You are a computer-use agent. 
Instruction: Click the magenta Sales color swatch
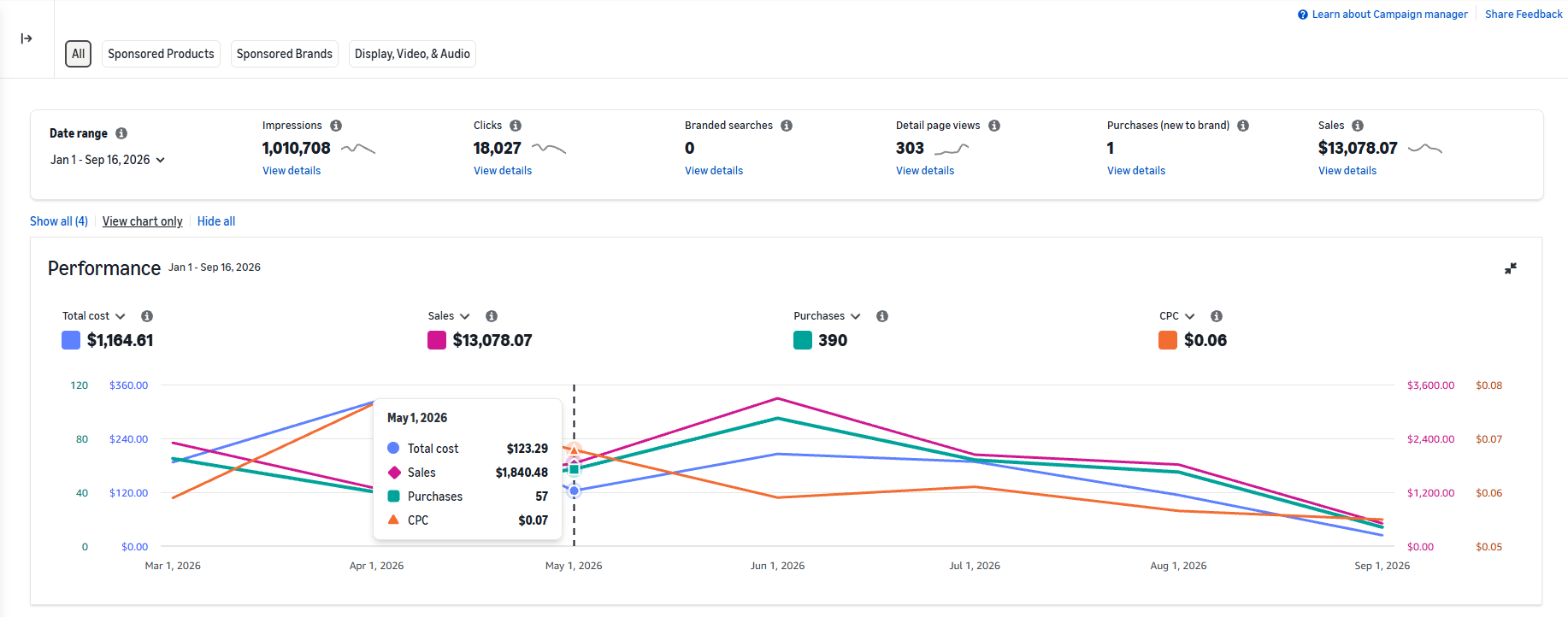click(x=437, y=340)
